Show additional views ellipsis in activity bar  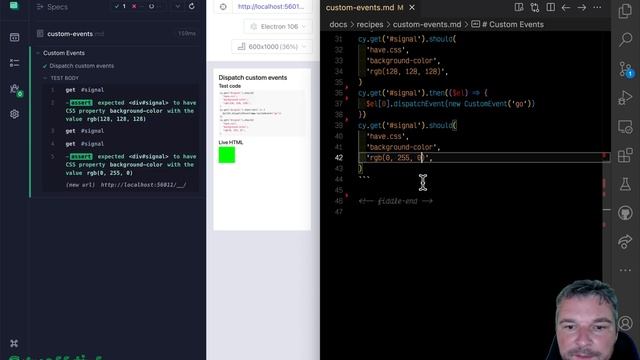click(625, 270)
